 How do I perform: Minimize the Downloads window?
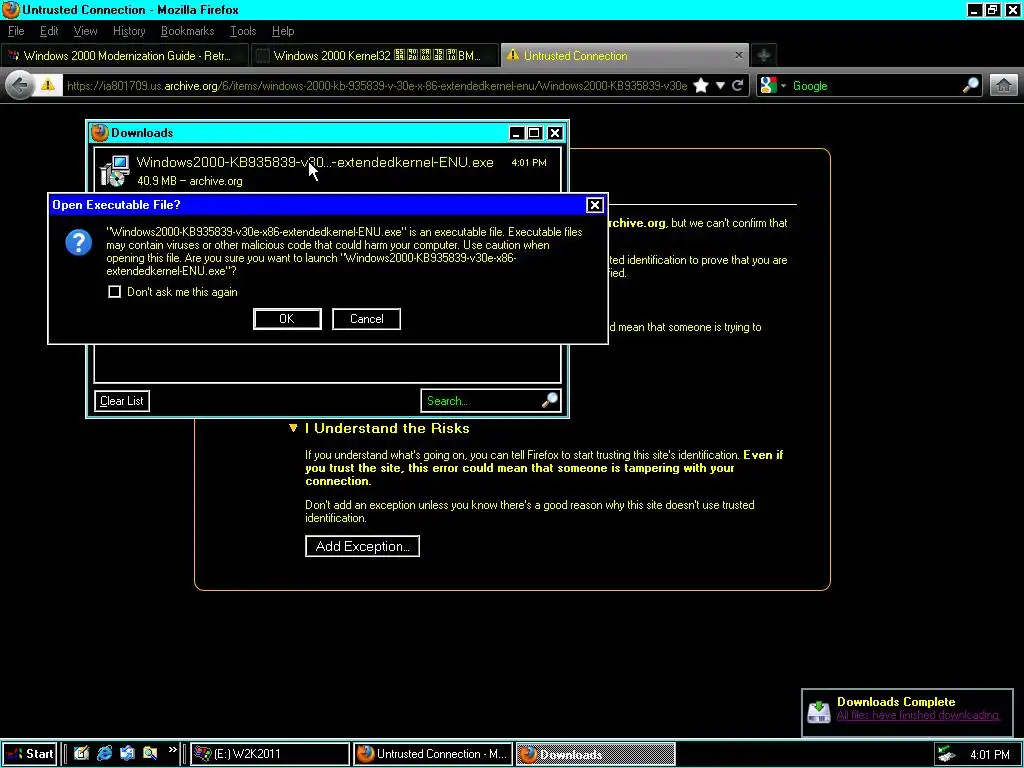[x=516, y=133]
